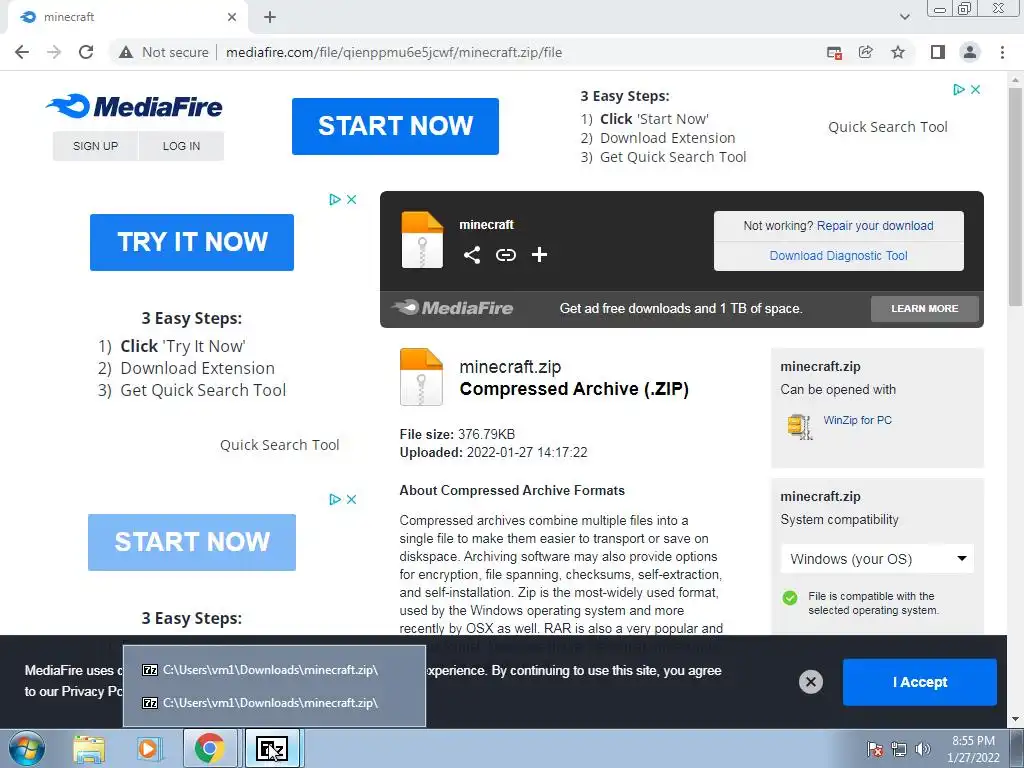Click the WinZip for PC icon
This screenshot has width=1024, height=768.
pyautogui.click(x=799, y=426)
